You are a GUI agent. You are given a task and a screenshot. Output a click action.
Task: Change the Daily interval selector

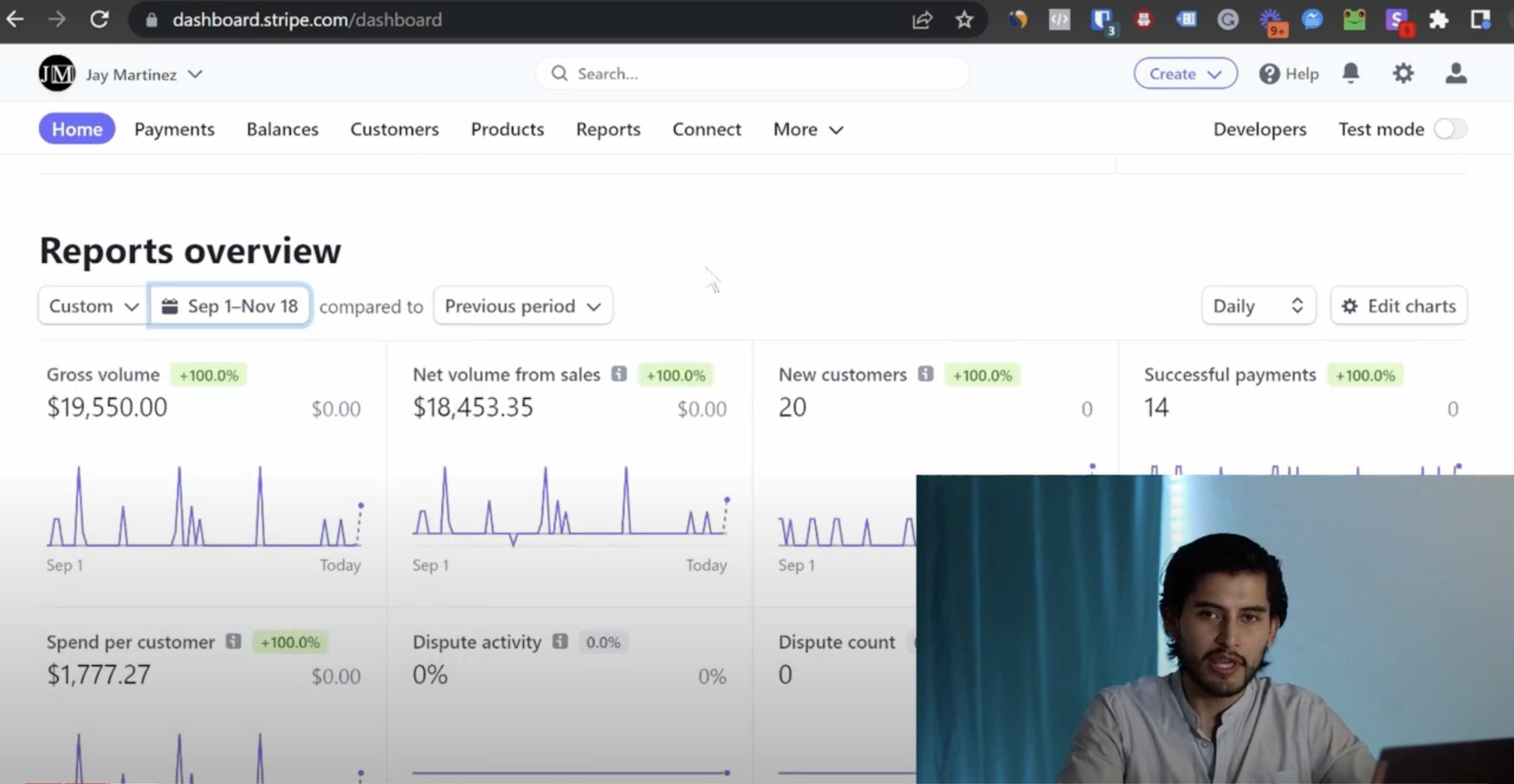pyautogui.click(x=1258, y=306)
